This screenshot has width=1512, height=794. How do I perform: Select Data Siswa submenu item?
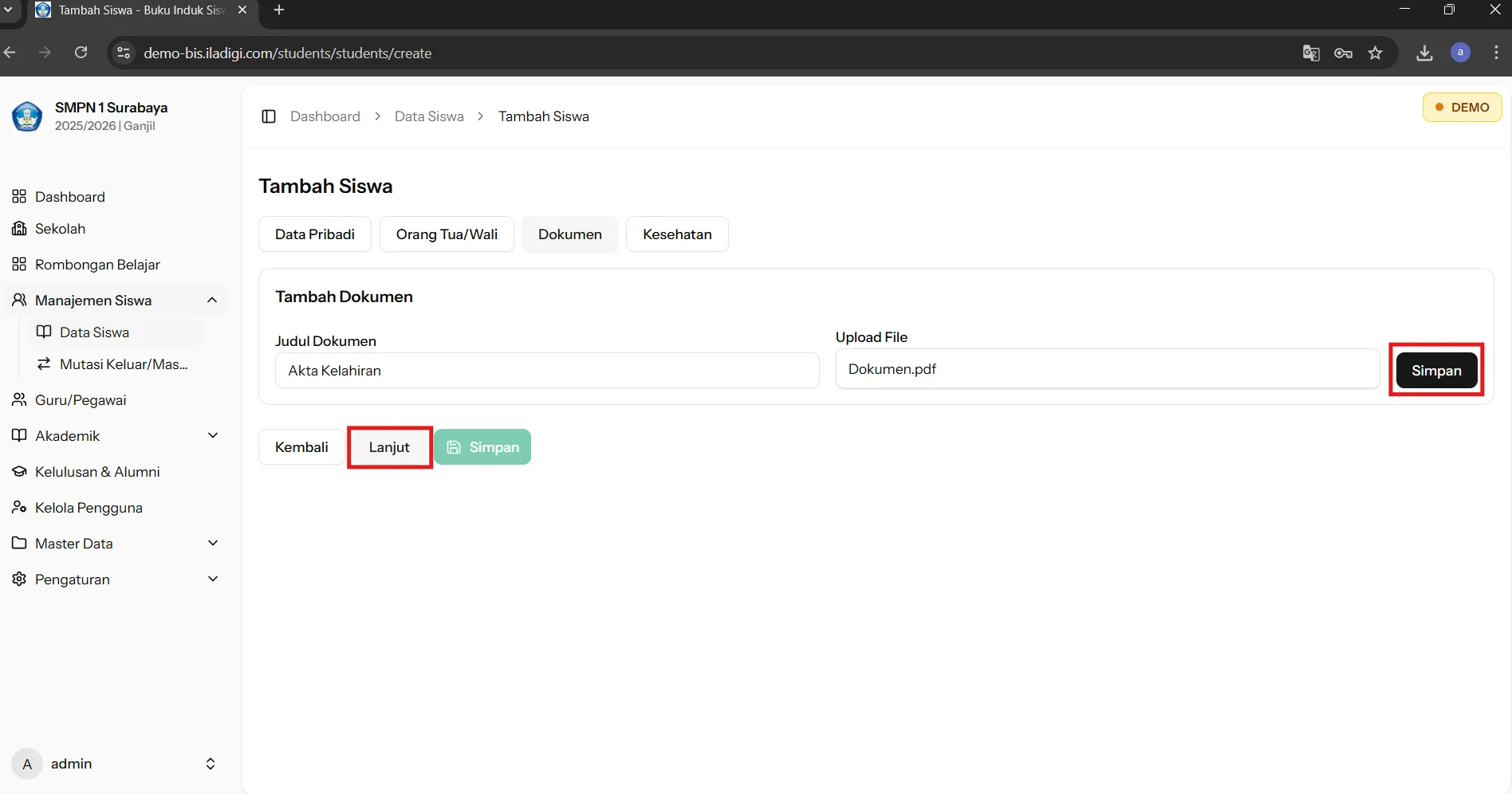pyautogui.click(x=116, y=332)
